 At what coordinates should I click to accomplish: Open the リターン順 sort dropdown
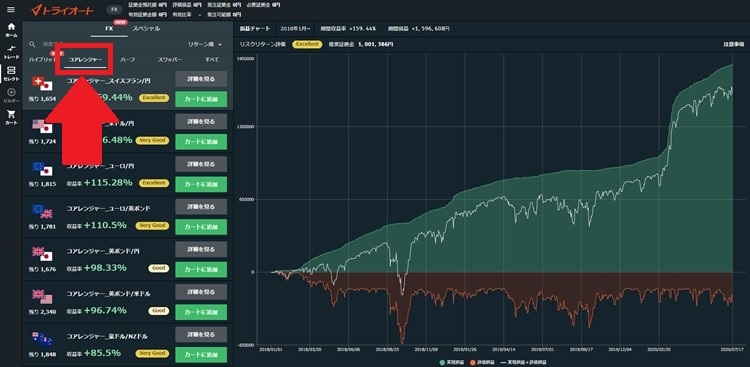206,44
